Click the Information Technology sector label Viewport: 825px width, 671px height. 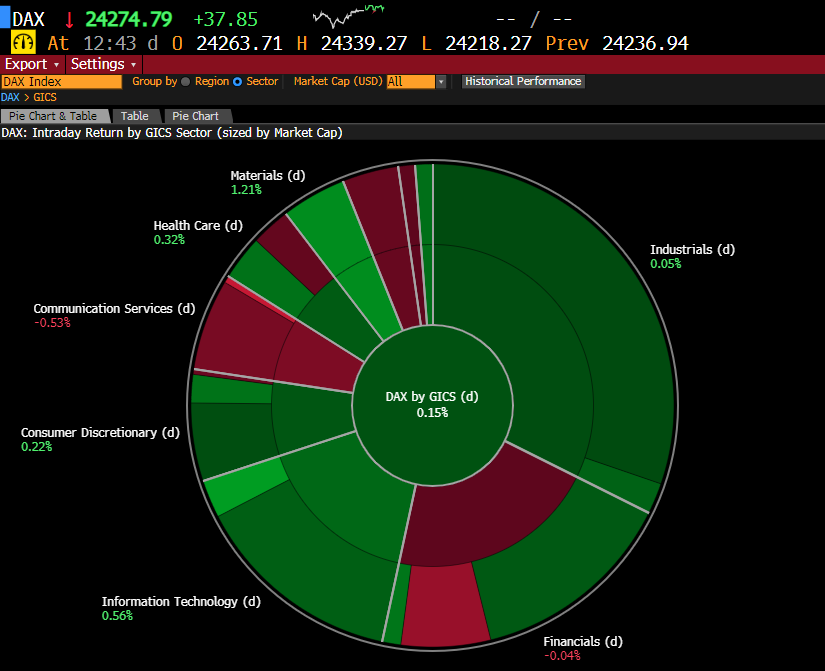[x=180, y=602]
